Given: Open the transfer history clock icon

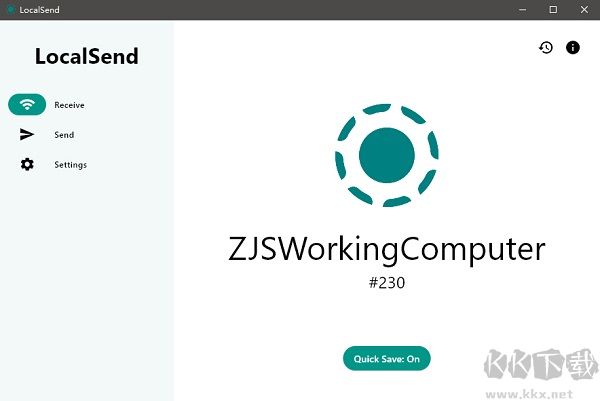Looking at the screenshot, I should 546,47.
